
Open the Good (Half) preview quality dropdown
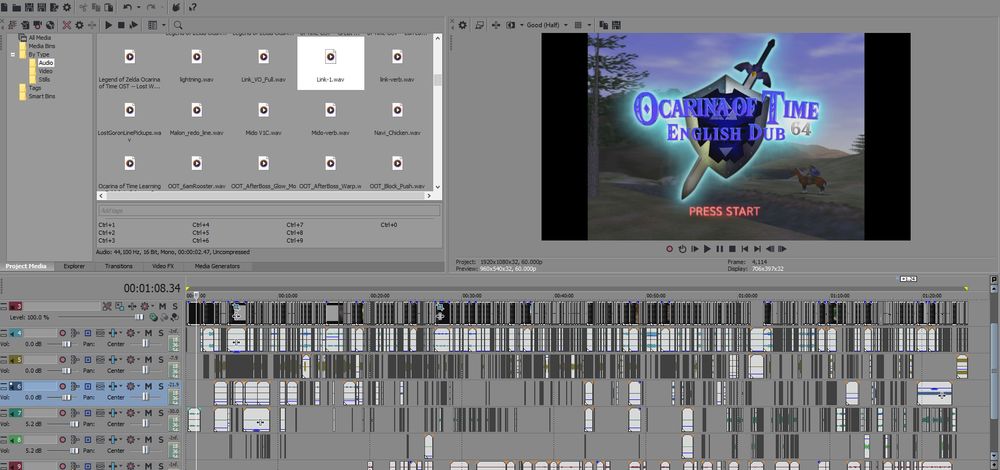pos(547,25)
